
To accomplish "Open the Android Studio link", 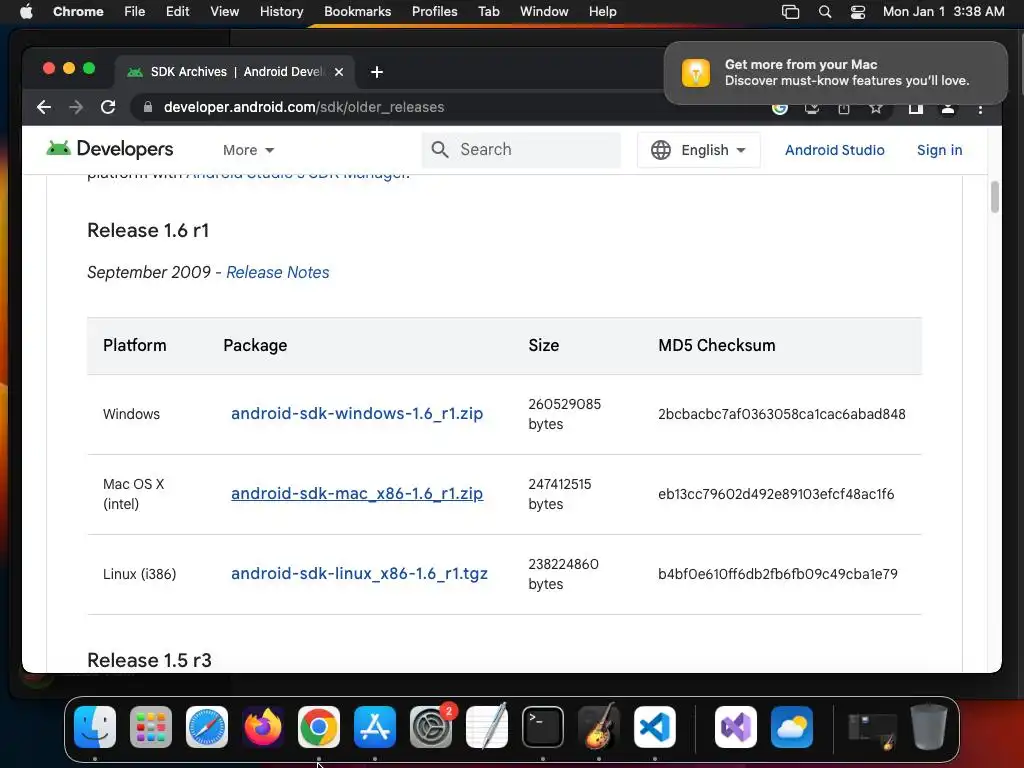I will (x=835, y=150).
